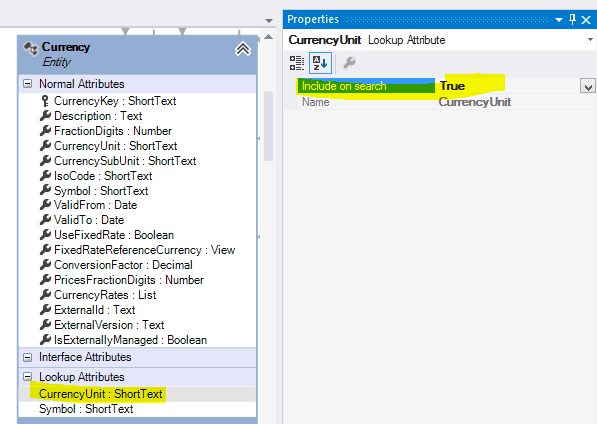Open Property Pages wrench button

tap(349, 62)
